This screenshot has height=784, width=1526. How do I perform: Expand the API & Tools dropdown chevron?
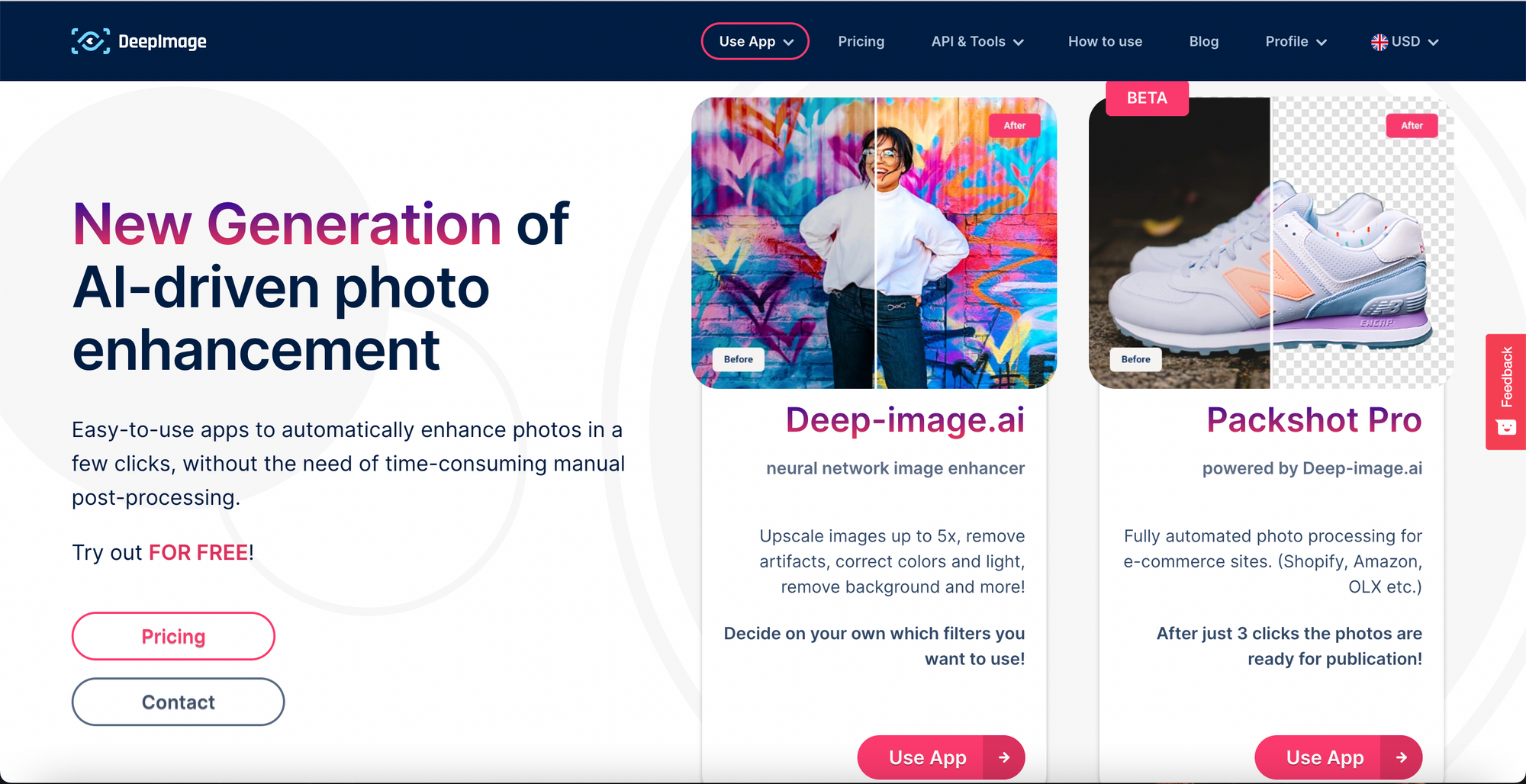pos(1019,43)
